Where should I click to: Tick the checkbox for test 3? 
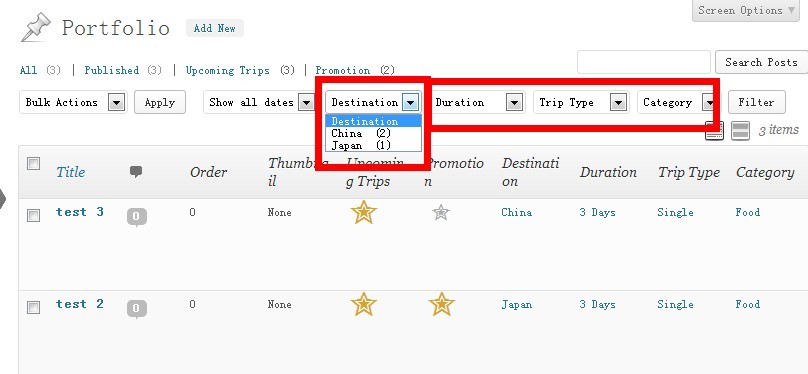coord(33,215)
